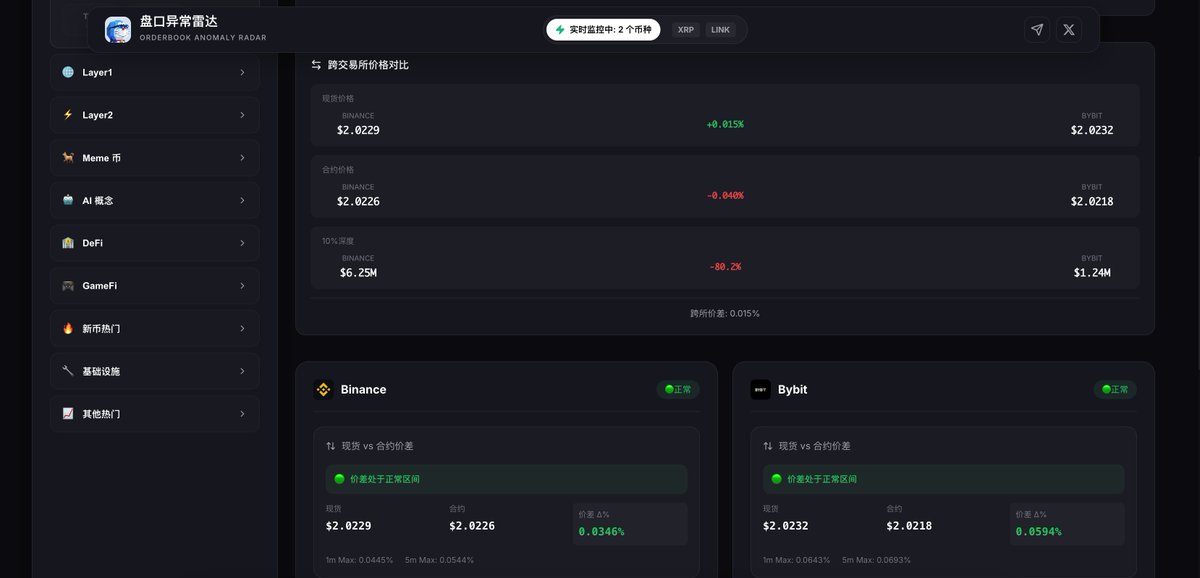The image size is (1200, 578).
Task: Click the Binance logo icon
Action: (323, 390)
